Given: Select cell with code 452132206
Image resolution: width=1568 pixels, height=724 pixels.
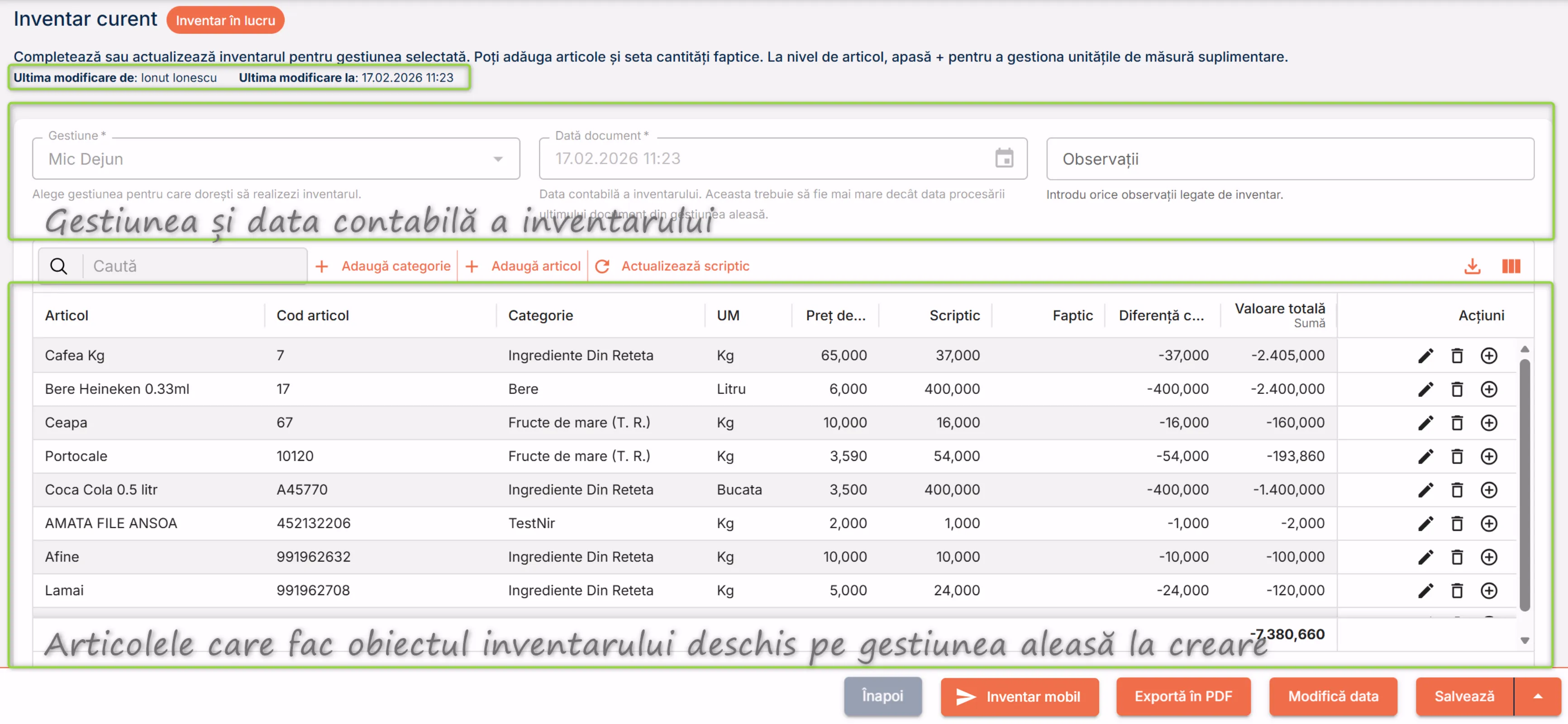Looking at the screenshot, I should click(x=314, y=523).
